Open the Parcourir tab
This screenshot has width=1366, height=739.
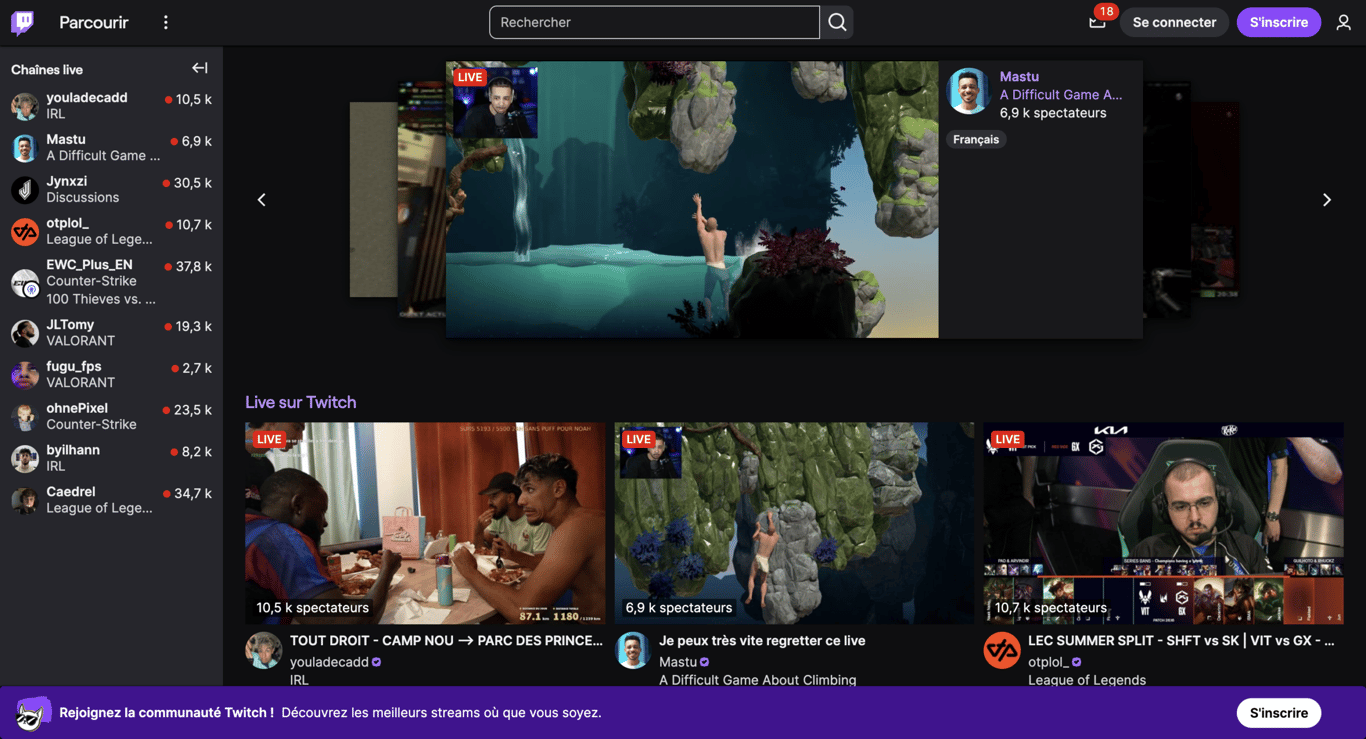tap(94, 22)
